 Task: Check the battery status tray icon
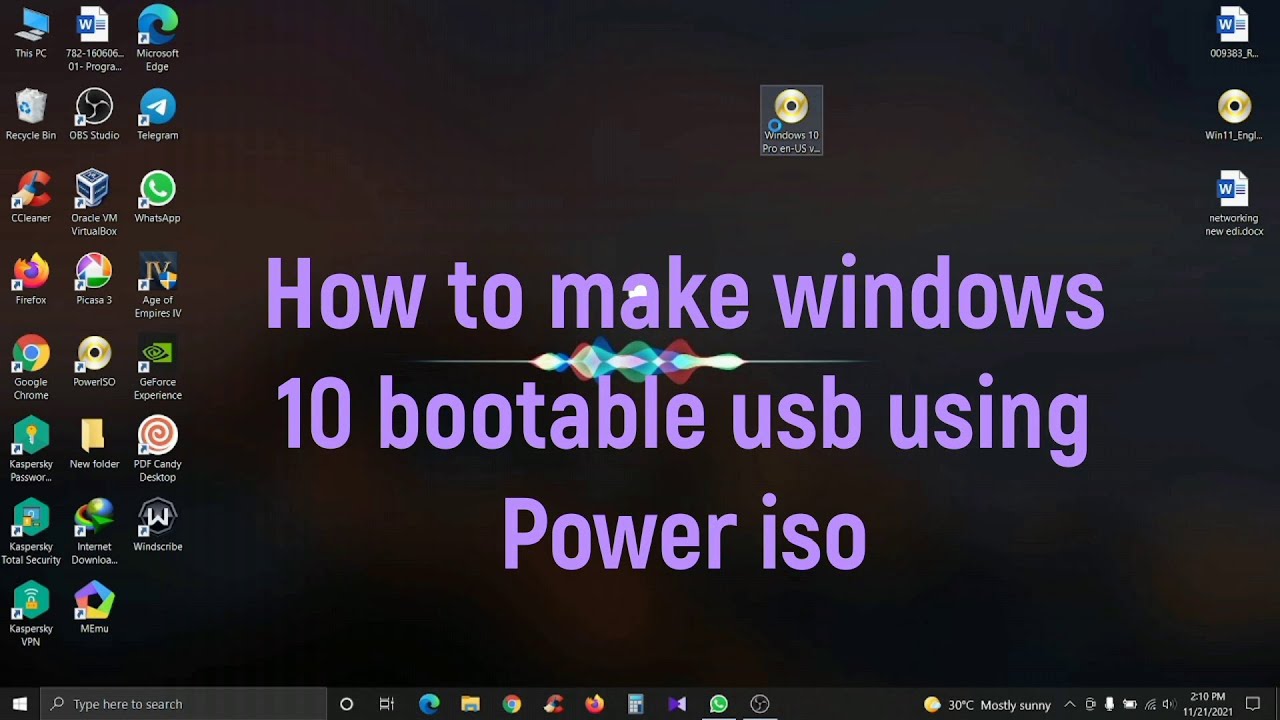coord(1129,705)
